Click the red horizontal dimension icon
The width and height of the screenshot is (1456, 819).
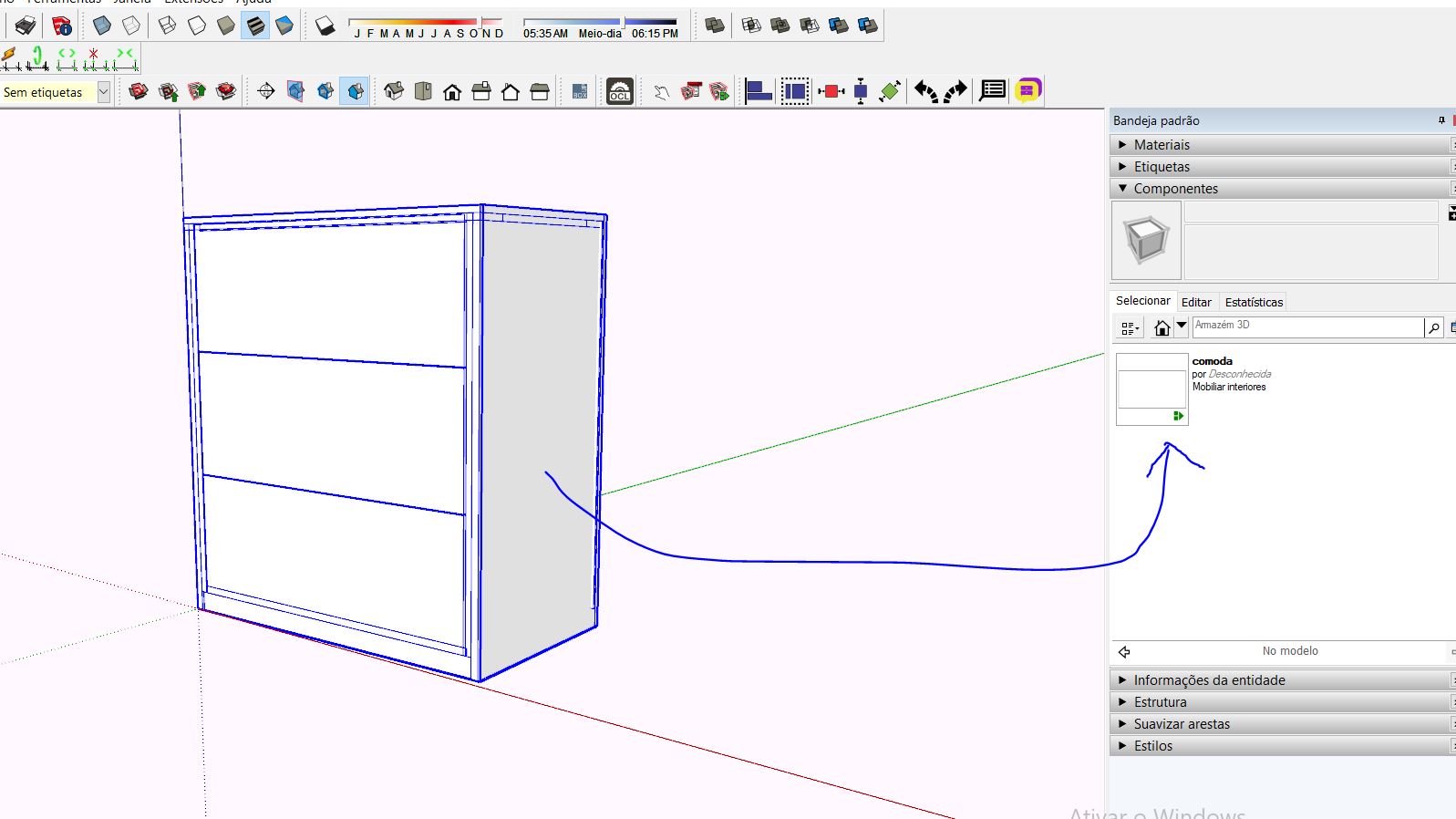point(831,91)
